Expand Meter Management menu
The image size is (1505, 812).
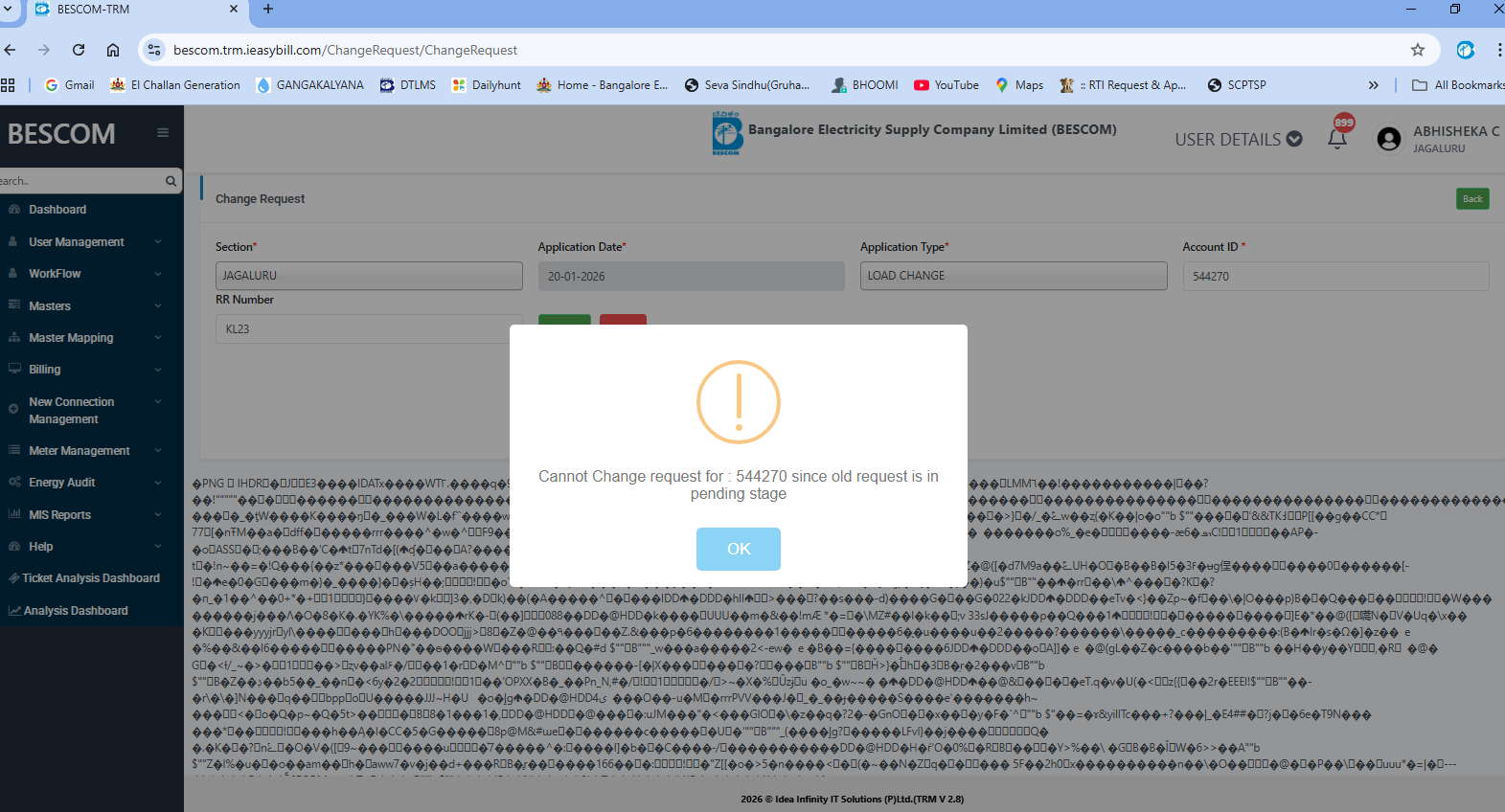pos(80,451)
